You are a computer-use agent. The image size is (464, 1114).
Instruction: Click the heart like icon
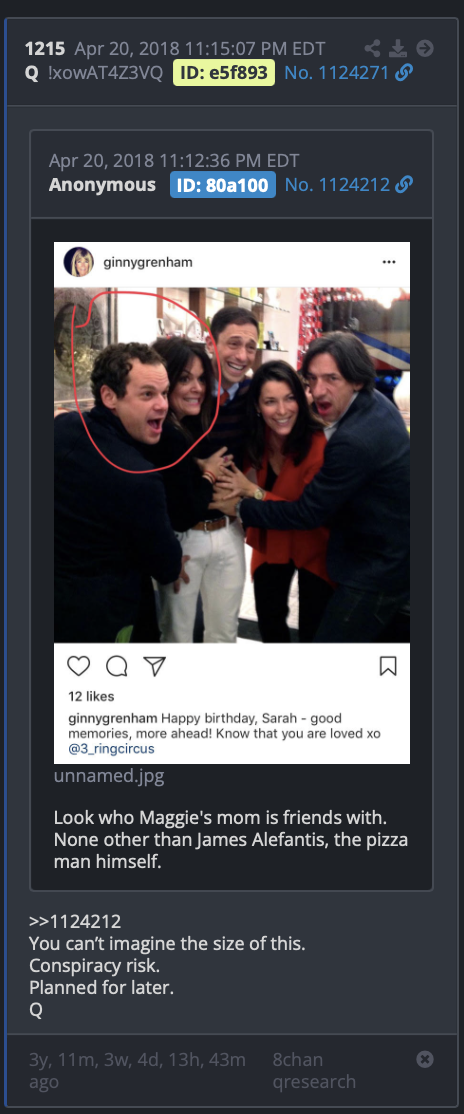[x=79, y=666]
